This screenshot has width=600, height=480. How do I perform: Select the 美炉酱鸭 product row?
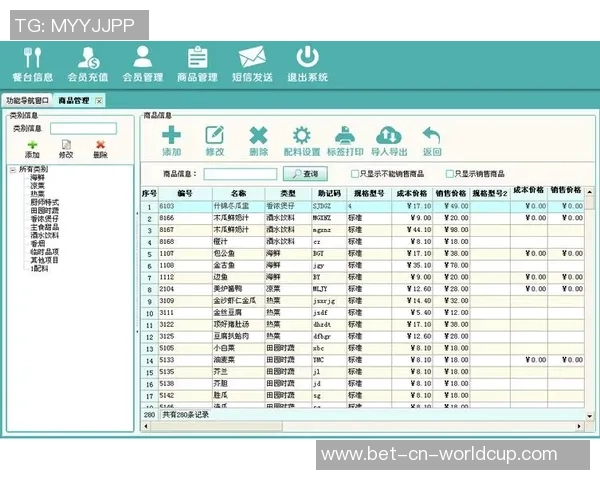[363, 289]
